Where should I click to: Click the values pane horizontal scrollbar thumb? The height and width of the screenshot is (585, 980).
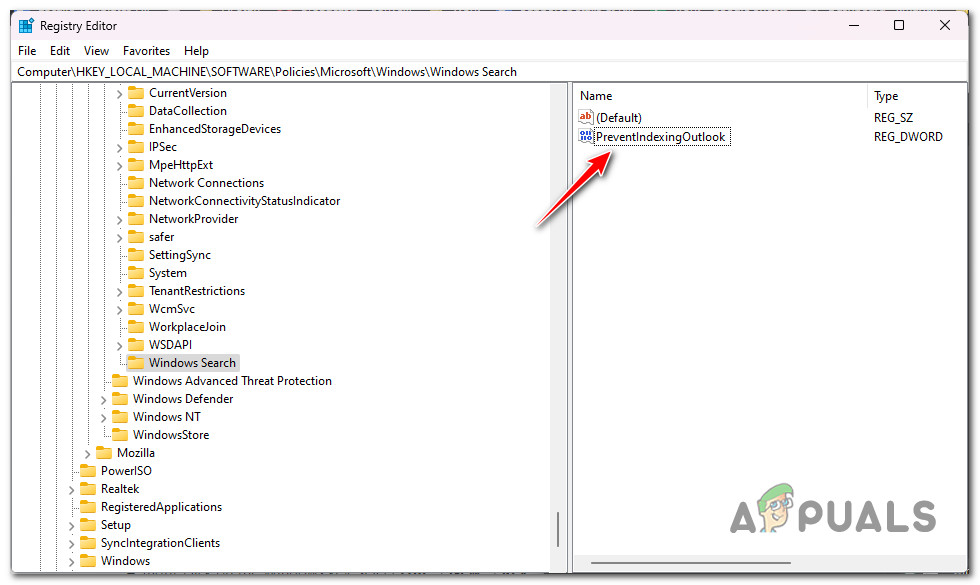(x=691, y=563)
